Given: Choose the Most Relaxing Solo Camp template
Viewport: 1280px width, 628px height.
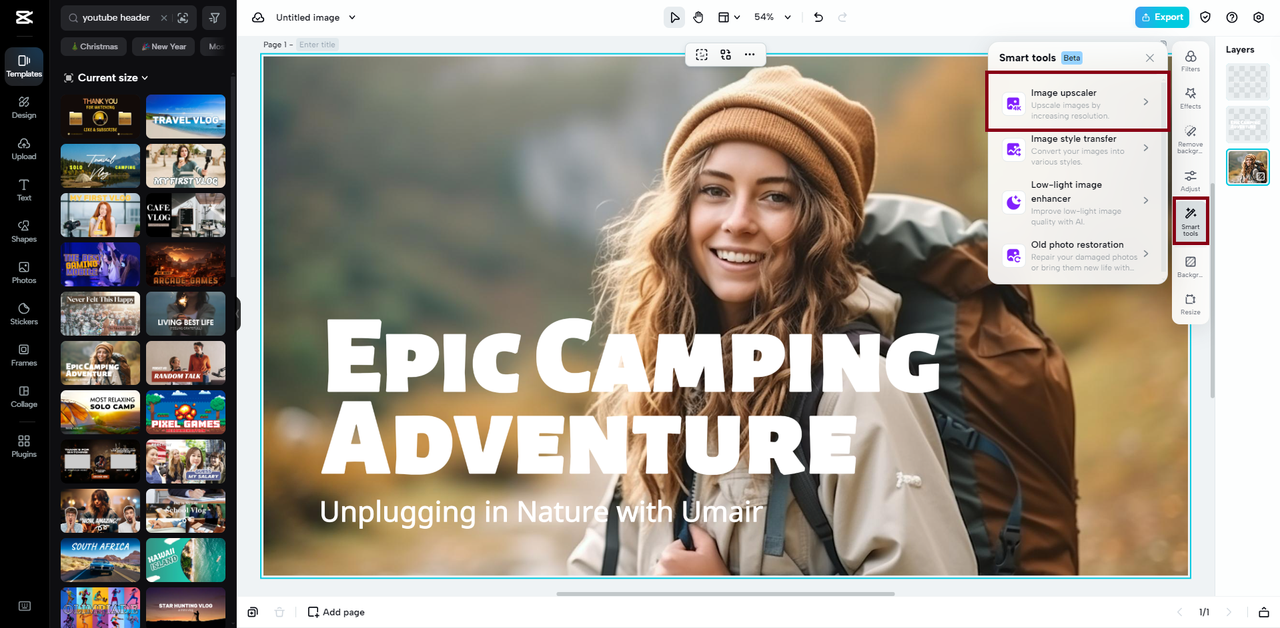Looking at the screenshot, I should click(x=100, y=412).
